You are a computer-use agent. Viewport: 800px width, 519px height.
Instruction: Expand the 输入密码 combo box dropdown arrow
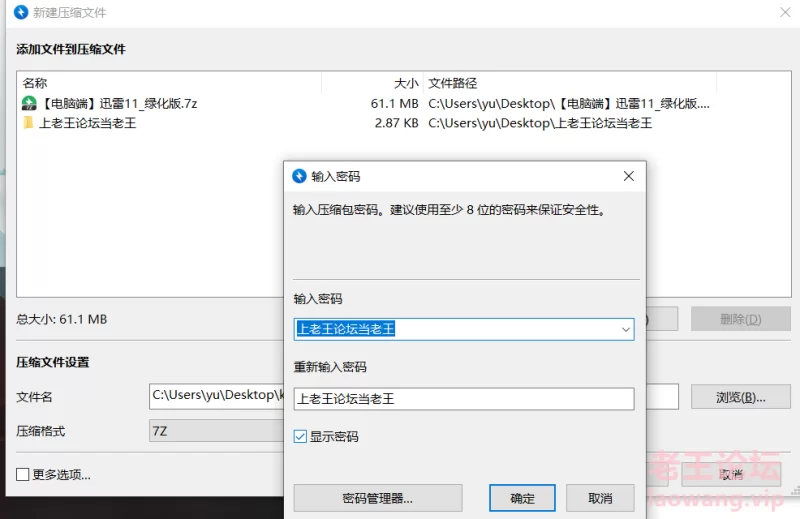(x=626, y=329)
